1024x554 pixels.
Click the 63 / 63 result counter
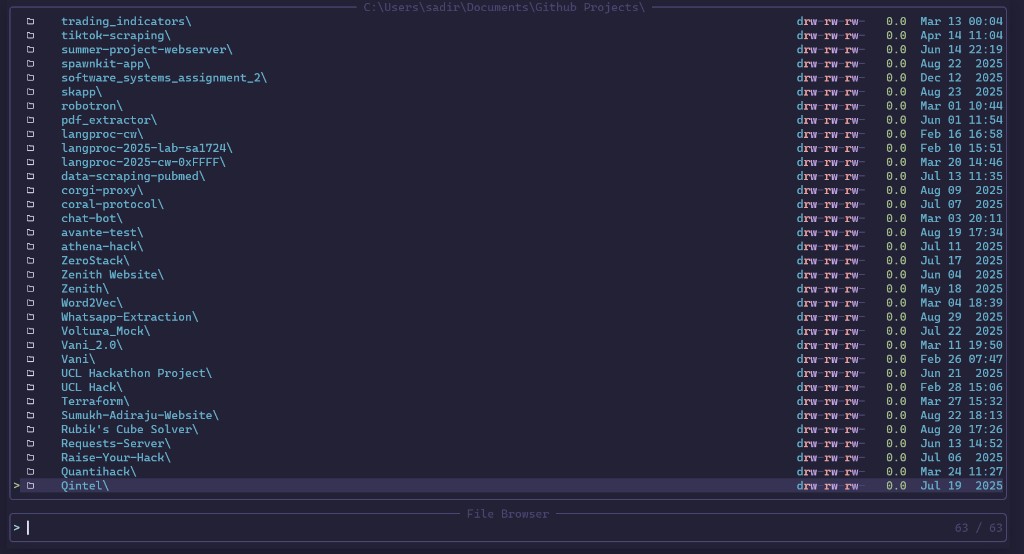click(978, 528)
